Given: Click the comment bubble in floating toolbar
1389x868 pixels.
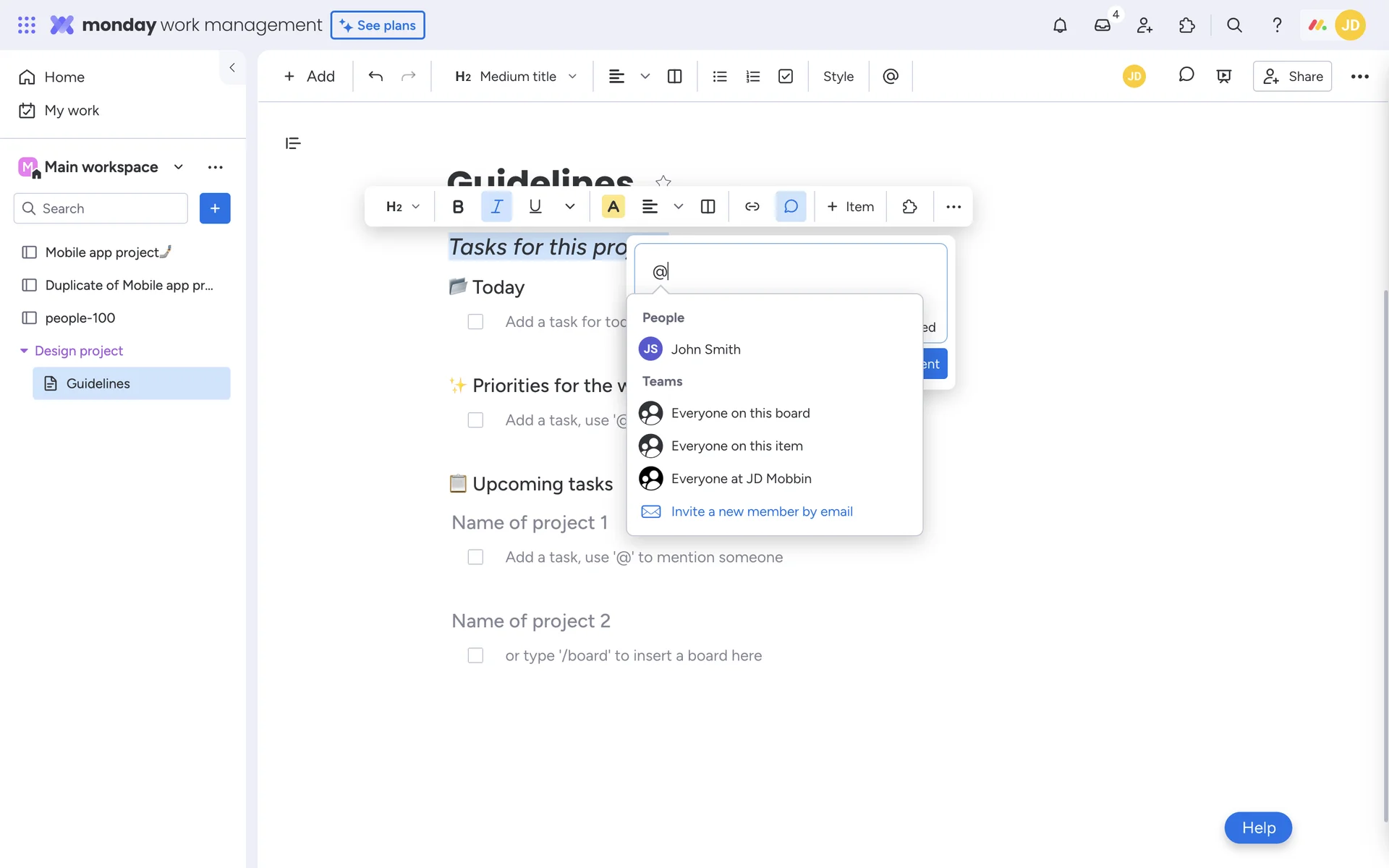Looking at the screenshot, I should [x=791, y=207].
